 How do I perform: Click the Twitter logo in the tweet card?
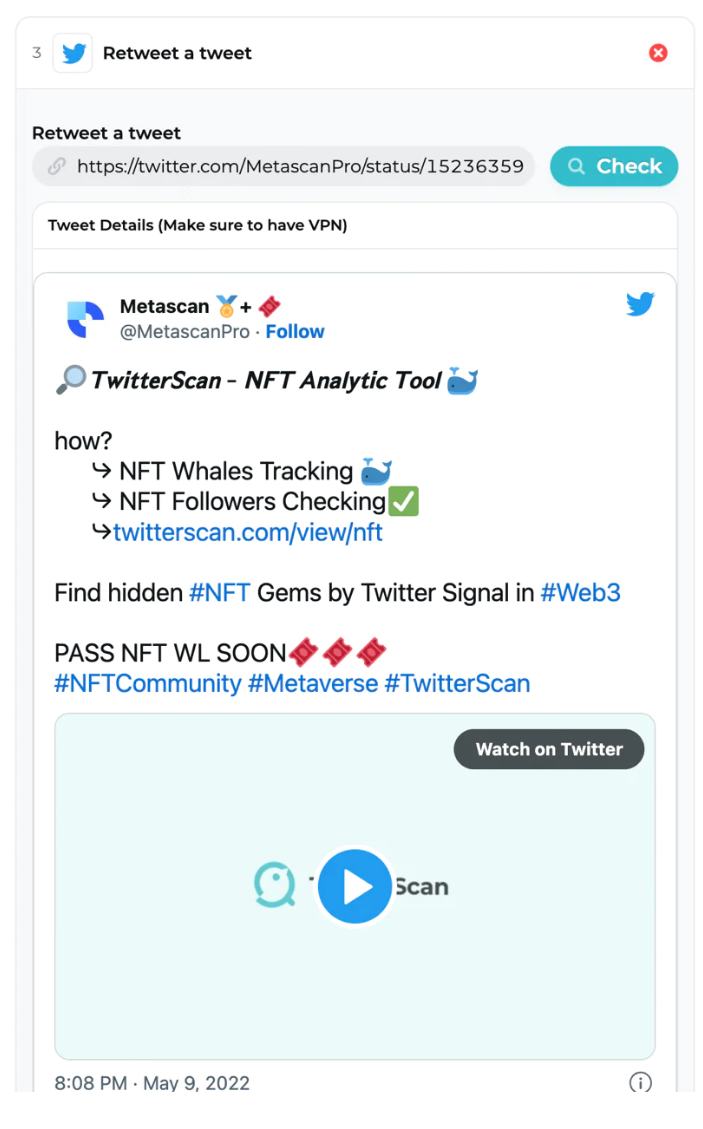640,304
